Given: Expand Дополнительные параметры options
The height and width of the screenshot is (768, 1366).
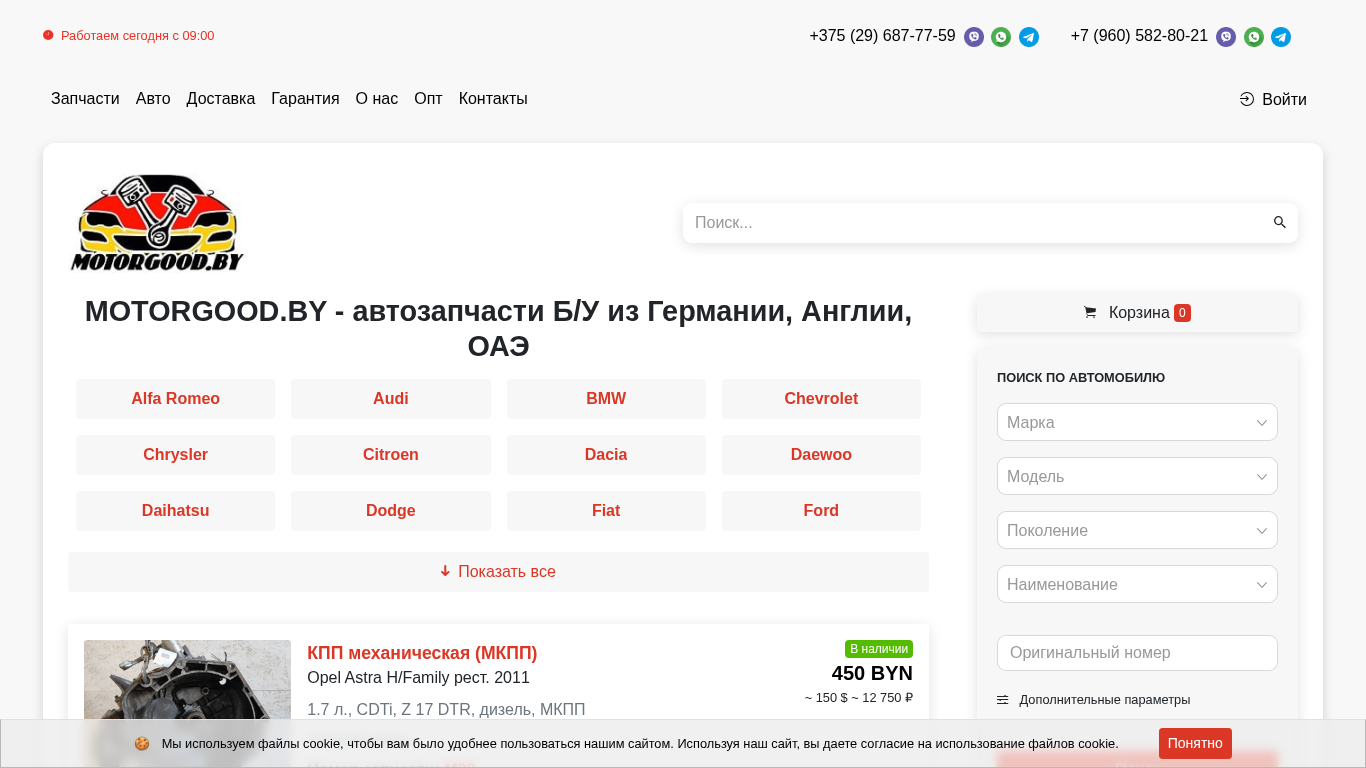Looking at the screenshot, I should tap(1094, 700).
